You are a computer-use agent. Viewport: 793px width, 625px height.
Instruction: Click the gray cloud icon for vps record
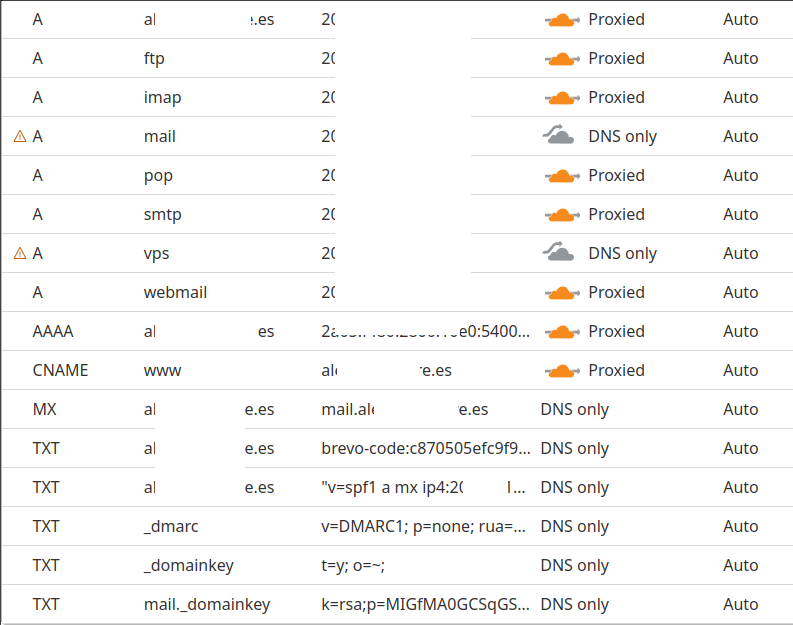tap(558, 252)
